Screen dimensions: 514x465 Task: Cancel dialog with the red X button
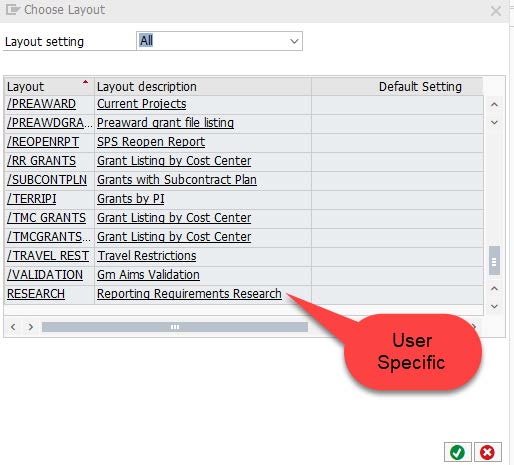point(487,452)
